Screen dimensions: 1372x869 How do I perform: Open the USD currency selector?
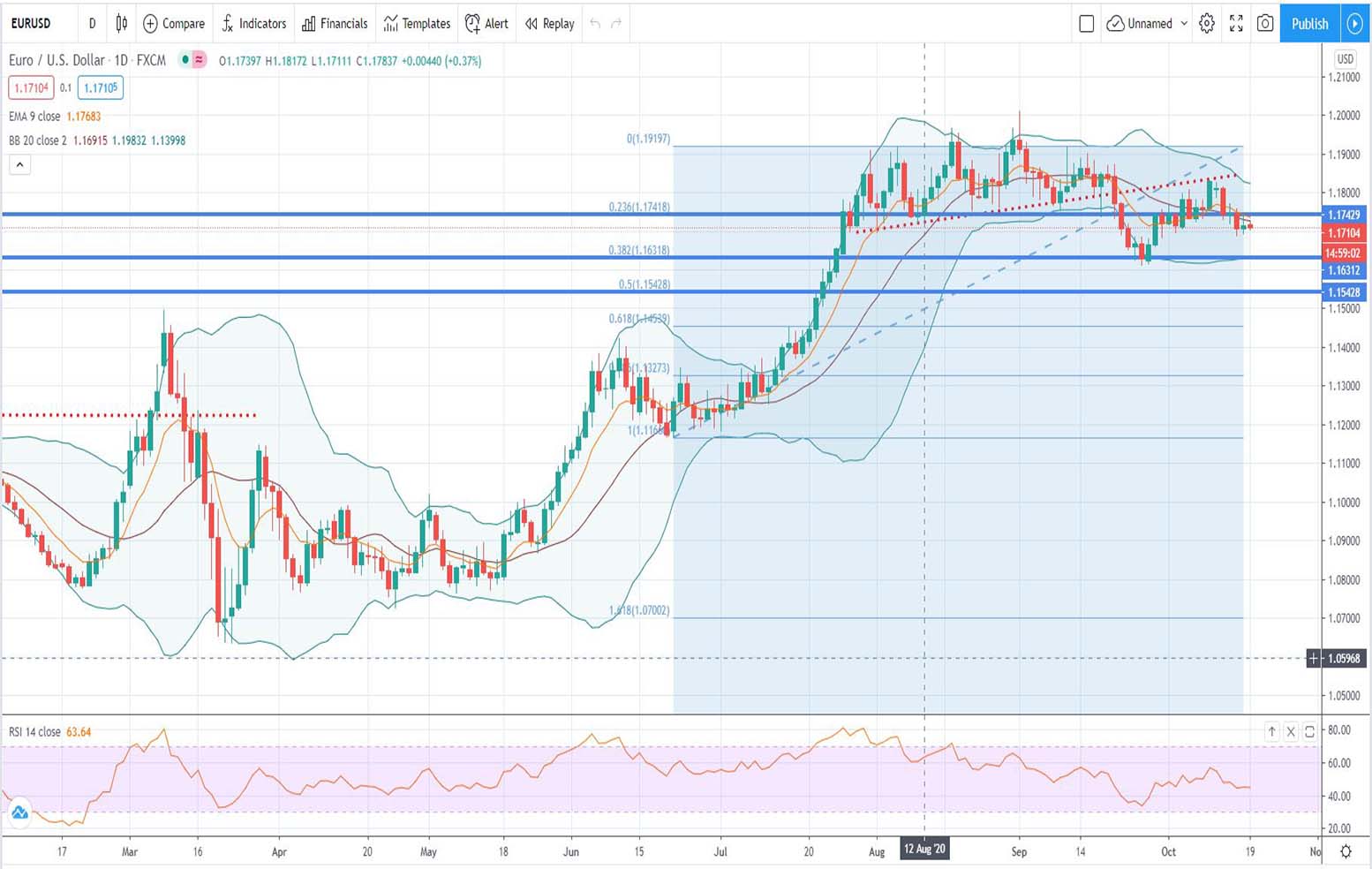[x=1345, y=59]
